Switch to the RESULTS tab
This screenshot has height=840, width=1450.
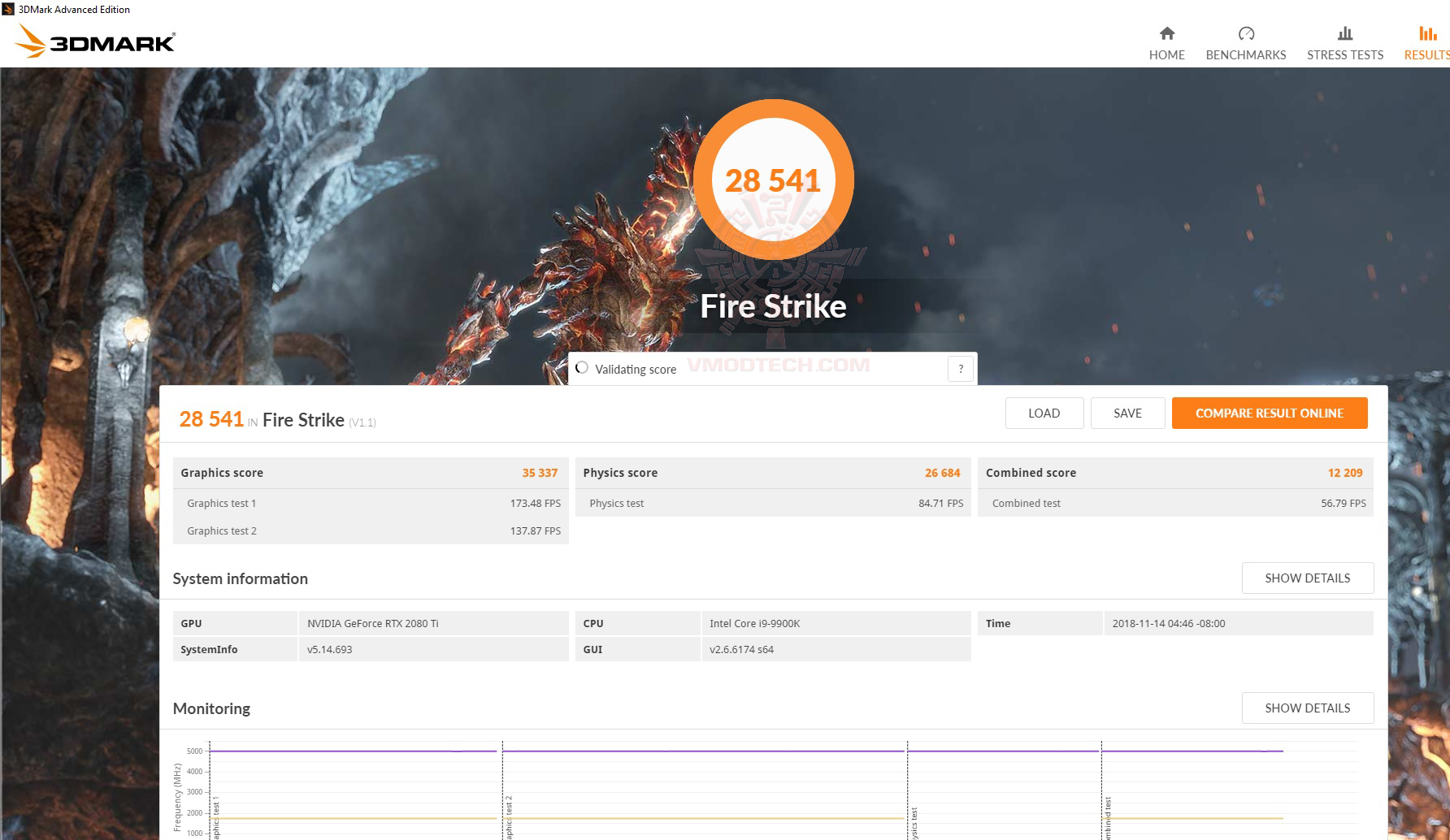pyautogui.click(x=1426, y=54)
